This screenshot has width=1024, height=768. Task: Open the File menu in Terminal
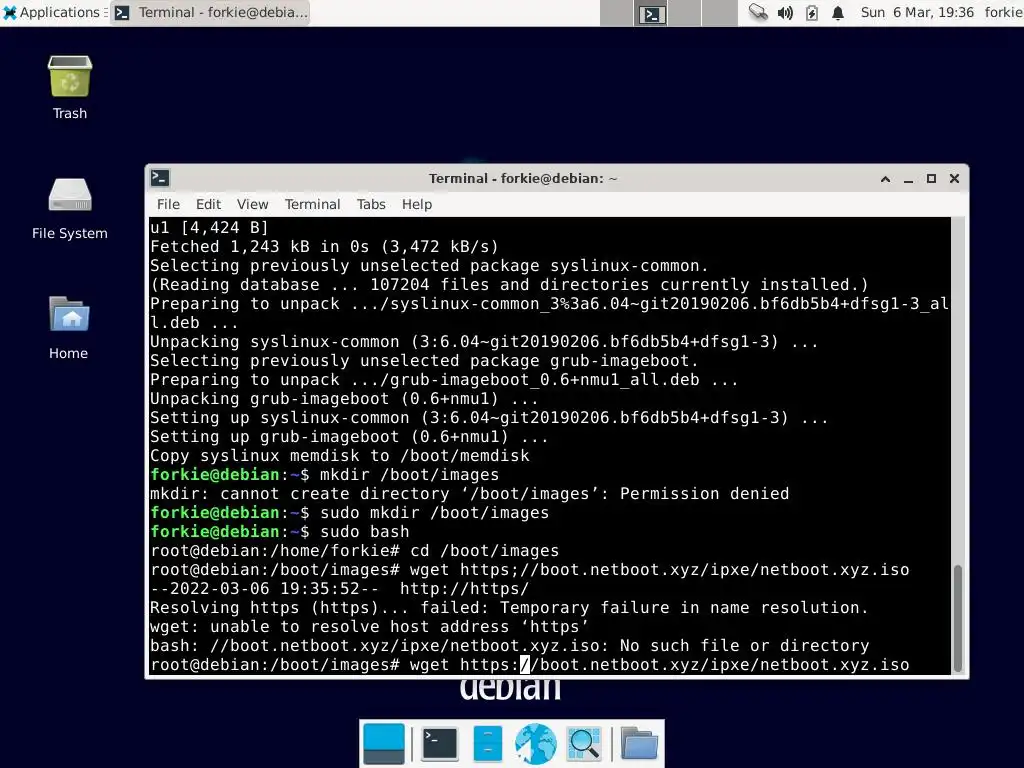168,204
